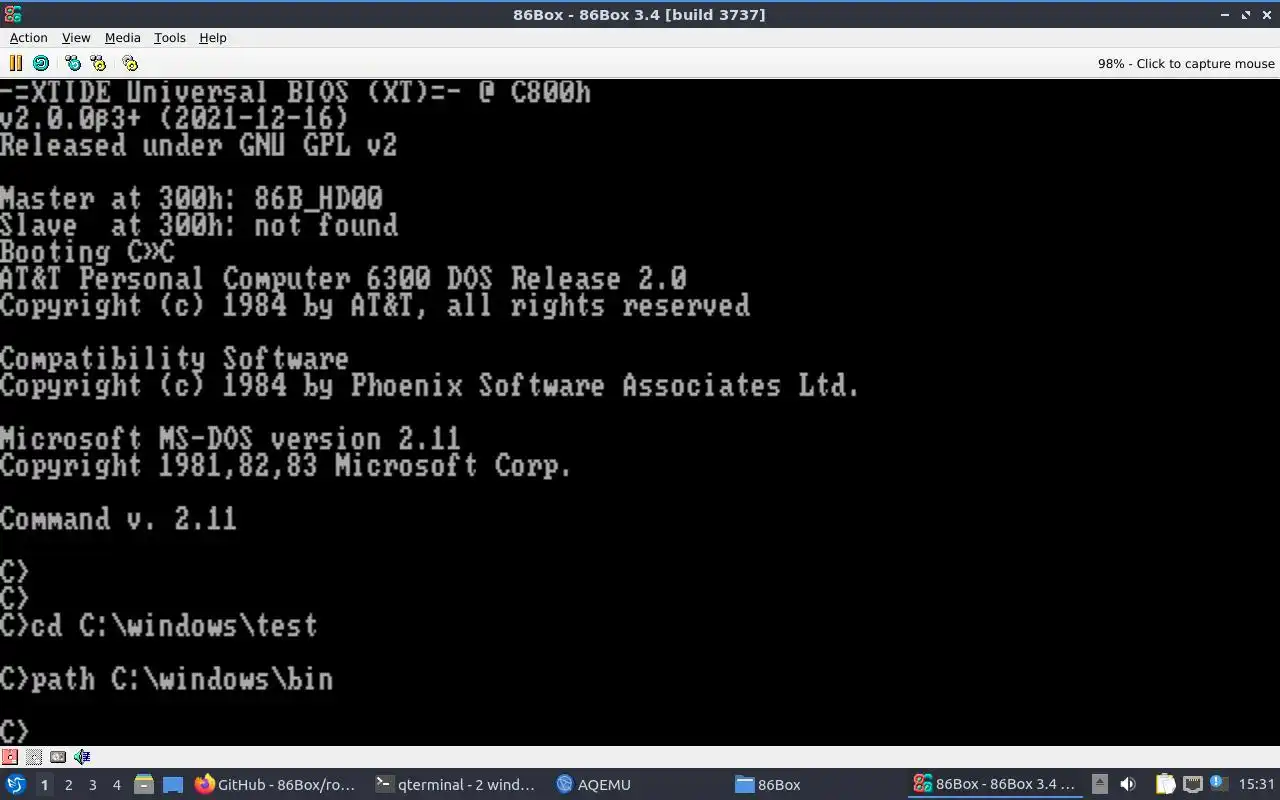Minimize the 86Box window
Screen dimensions: 1280x800
tap(1226, 14)
